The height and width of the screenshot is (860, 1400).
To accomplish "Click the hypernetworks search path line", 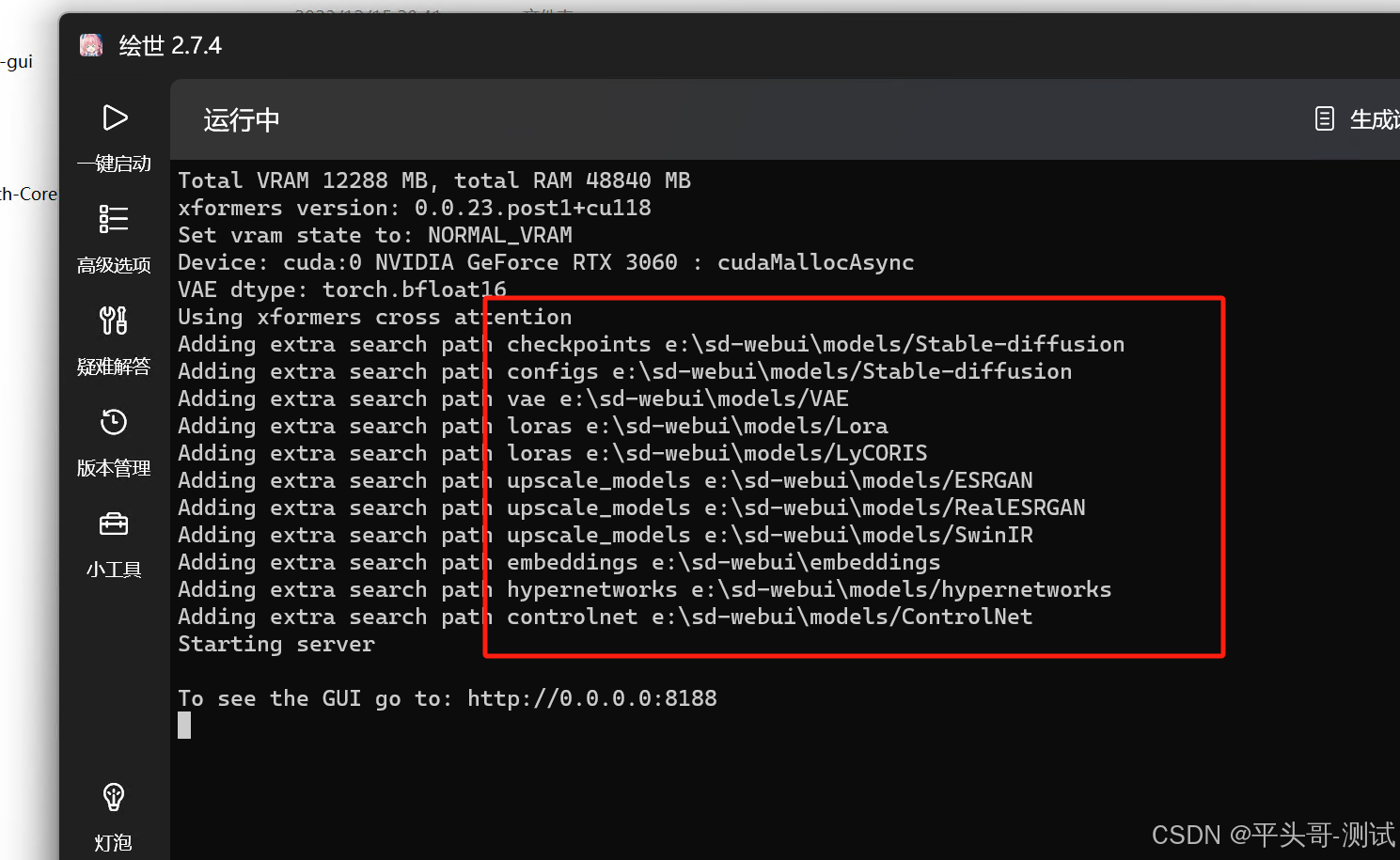I will (645, 589).
